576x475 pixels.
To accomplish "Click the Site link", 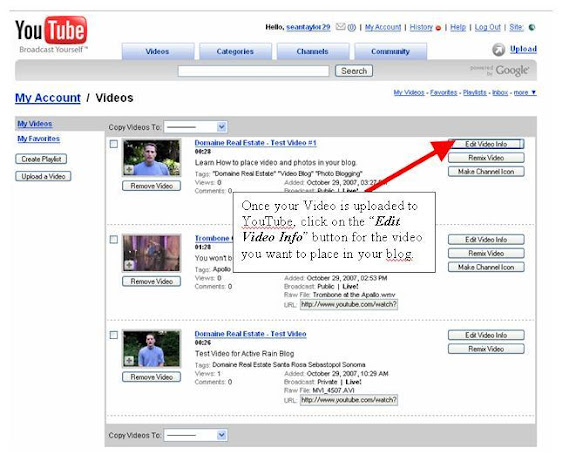I will click(516, 27).
